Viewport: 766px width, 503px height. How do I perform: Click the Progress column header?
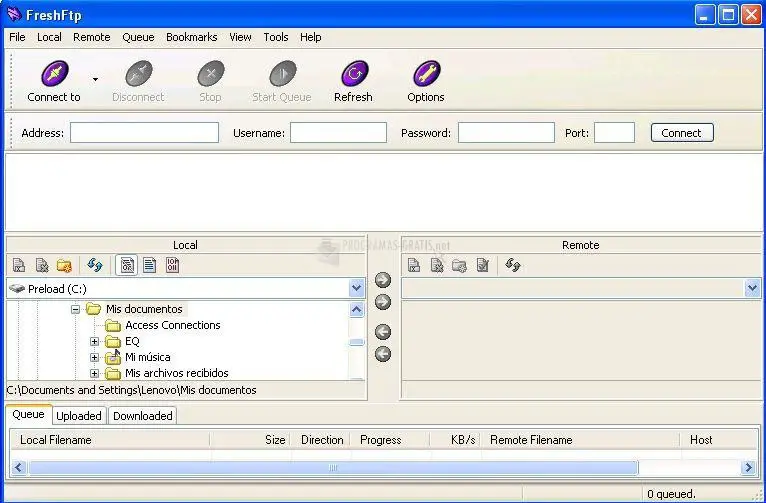pos(390,440)
